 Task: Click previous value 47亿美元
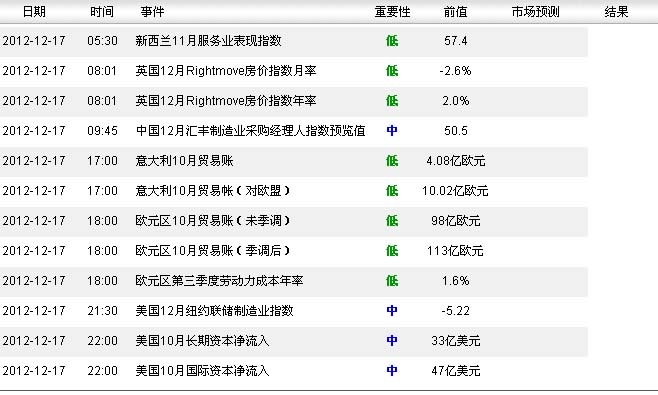(x=455, y=371)
